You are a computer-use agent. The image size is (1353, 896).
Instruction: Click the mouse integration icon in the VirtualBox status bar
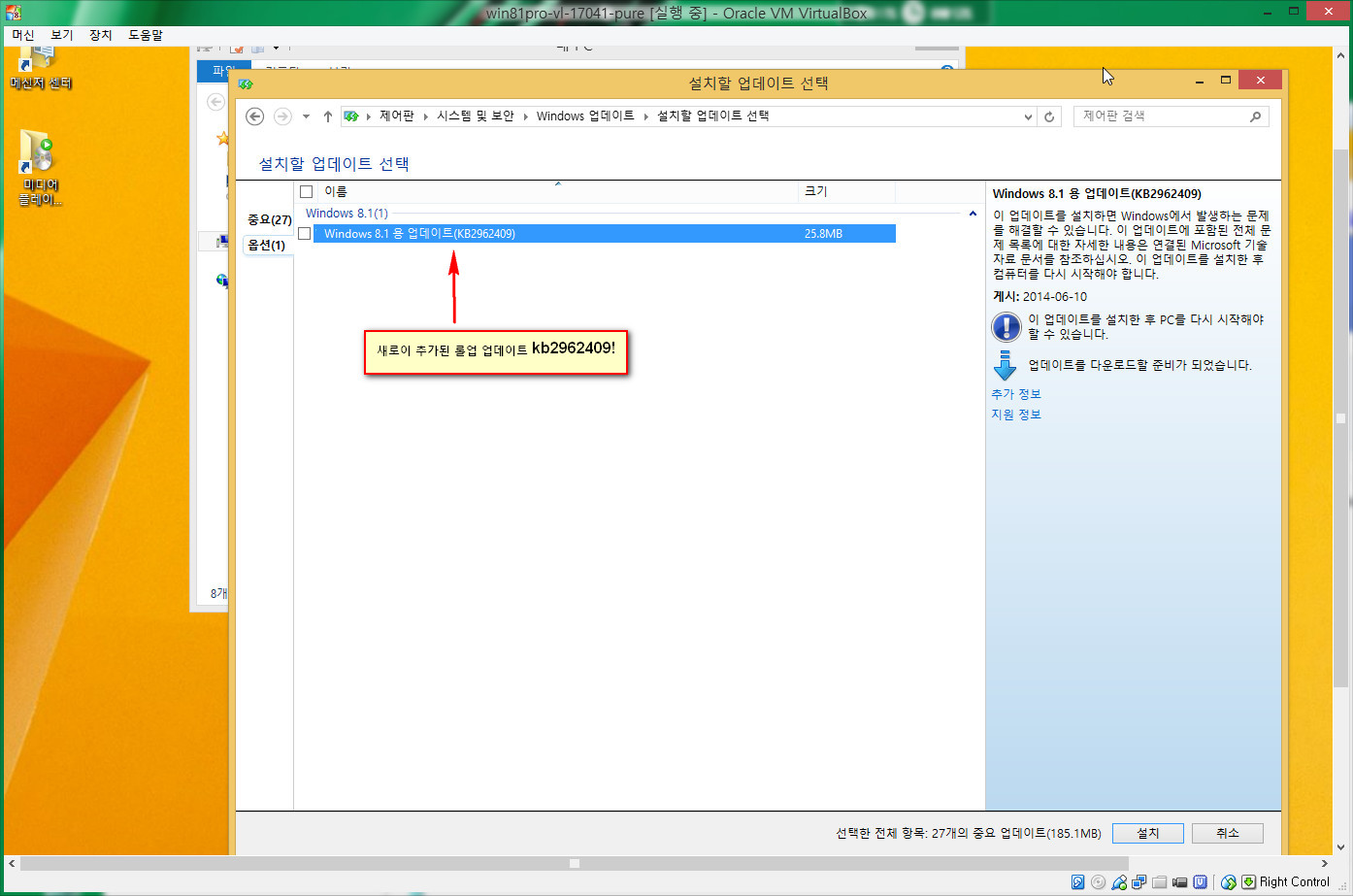(x=1229, y=882)
